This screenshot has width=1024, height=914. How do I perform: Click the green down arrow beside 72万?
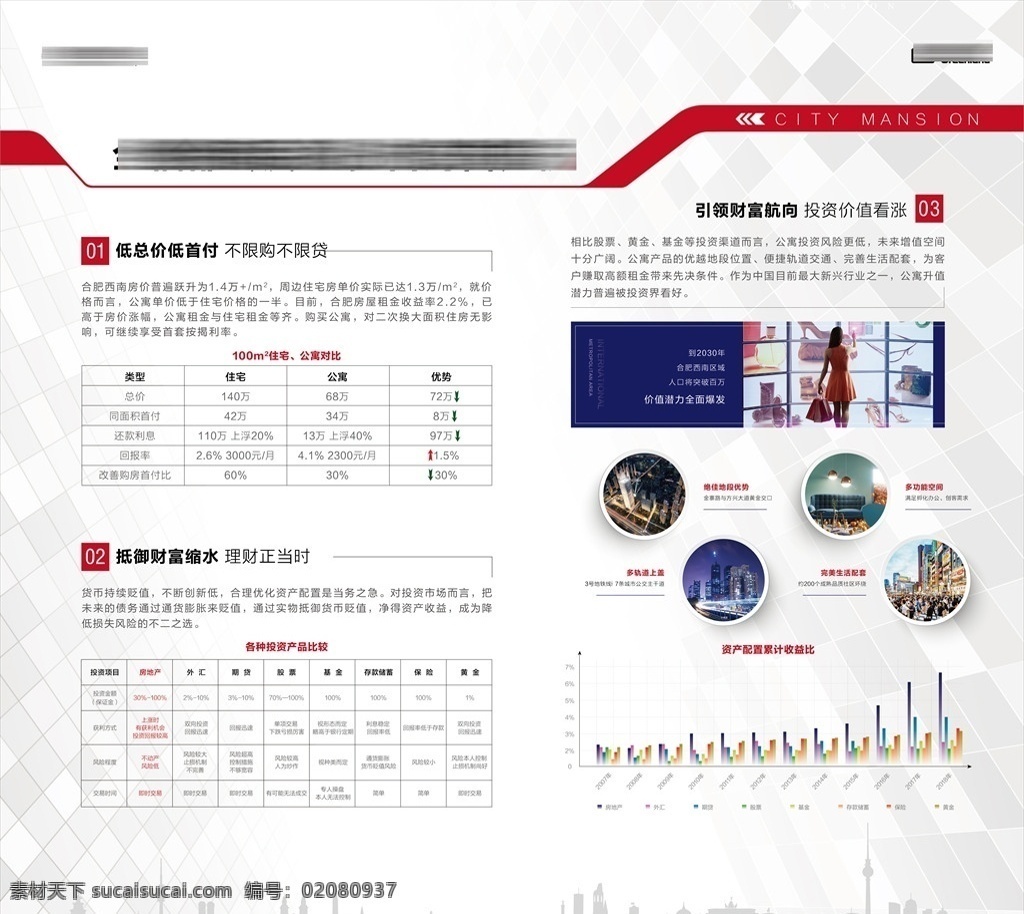[457, 396]
